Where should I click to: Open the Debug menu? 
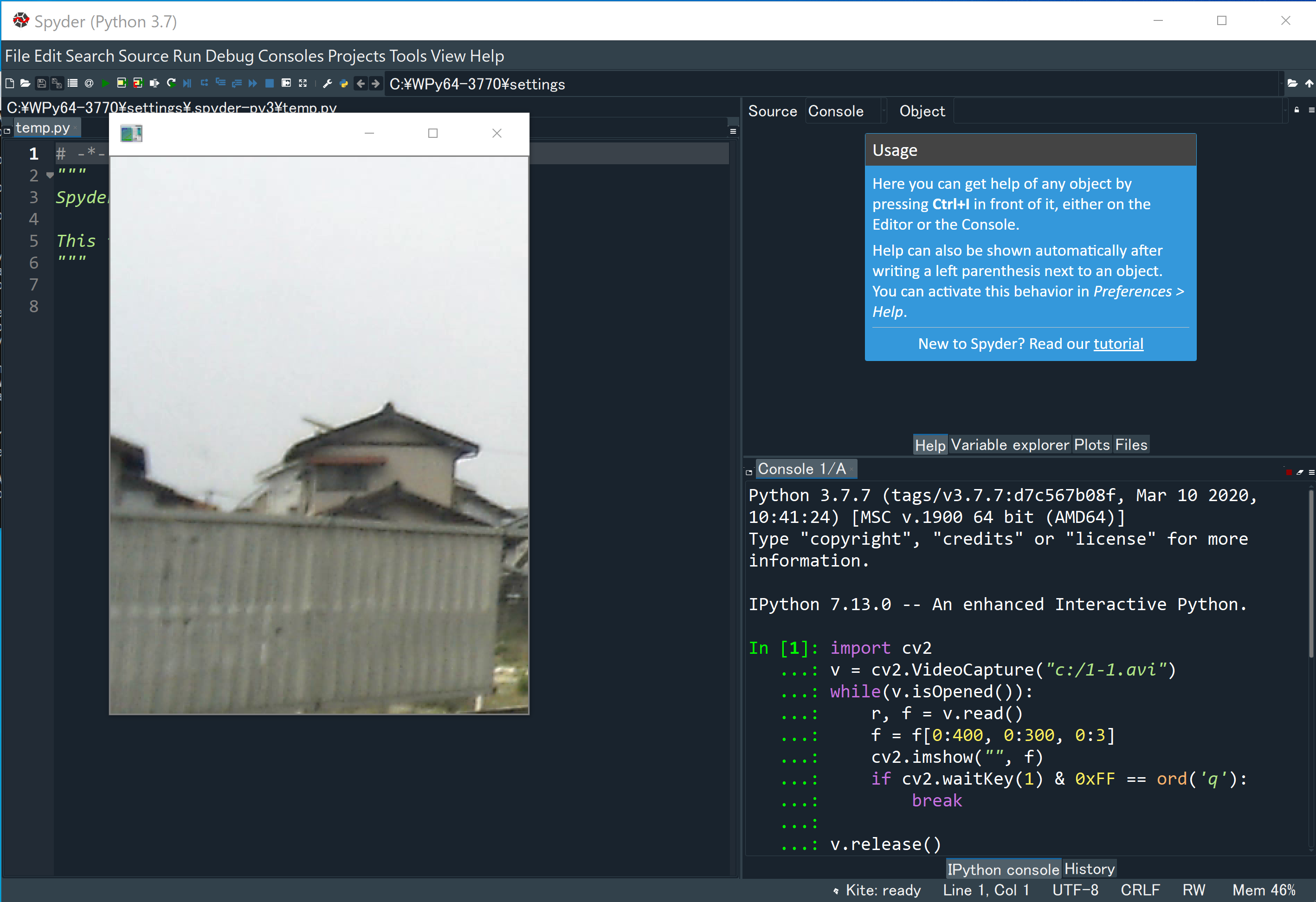[229, 56]
